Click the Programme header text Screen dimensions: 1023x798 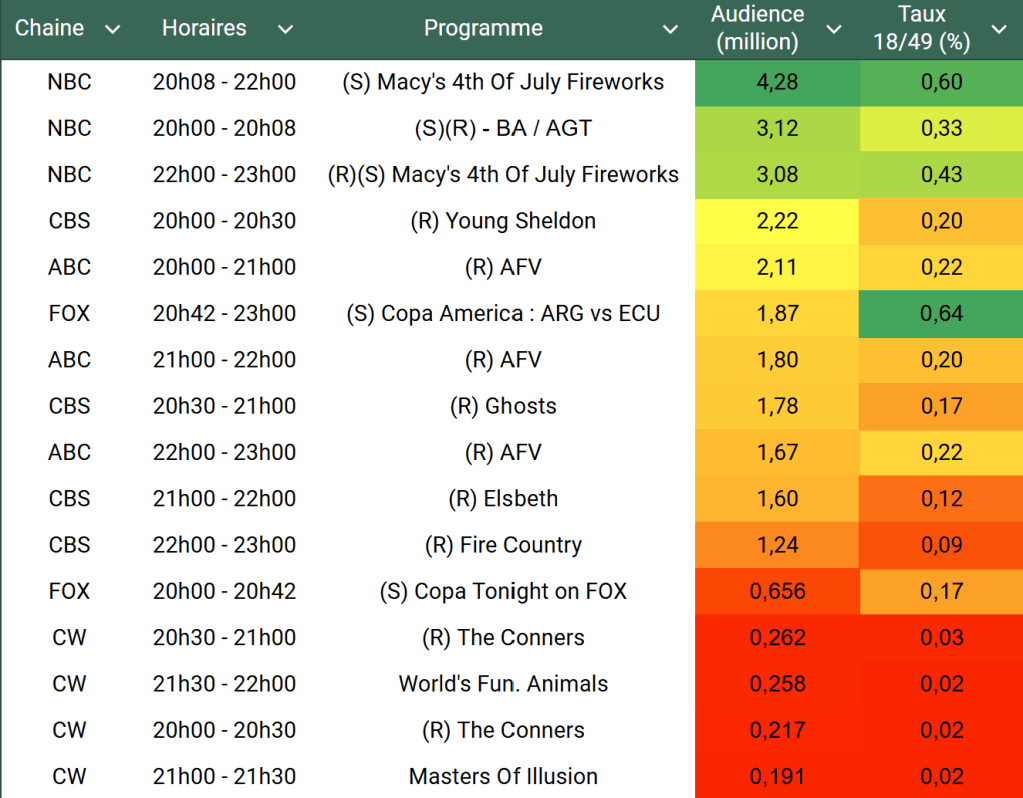tap(483, 28)
